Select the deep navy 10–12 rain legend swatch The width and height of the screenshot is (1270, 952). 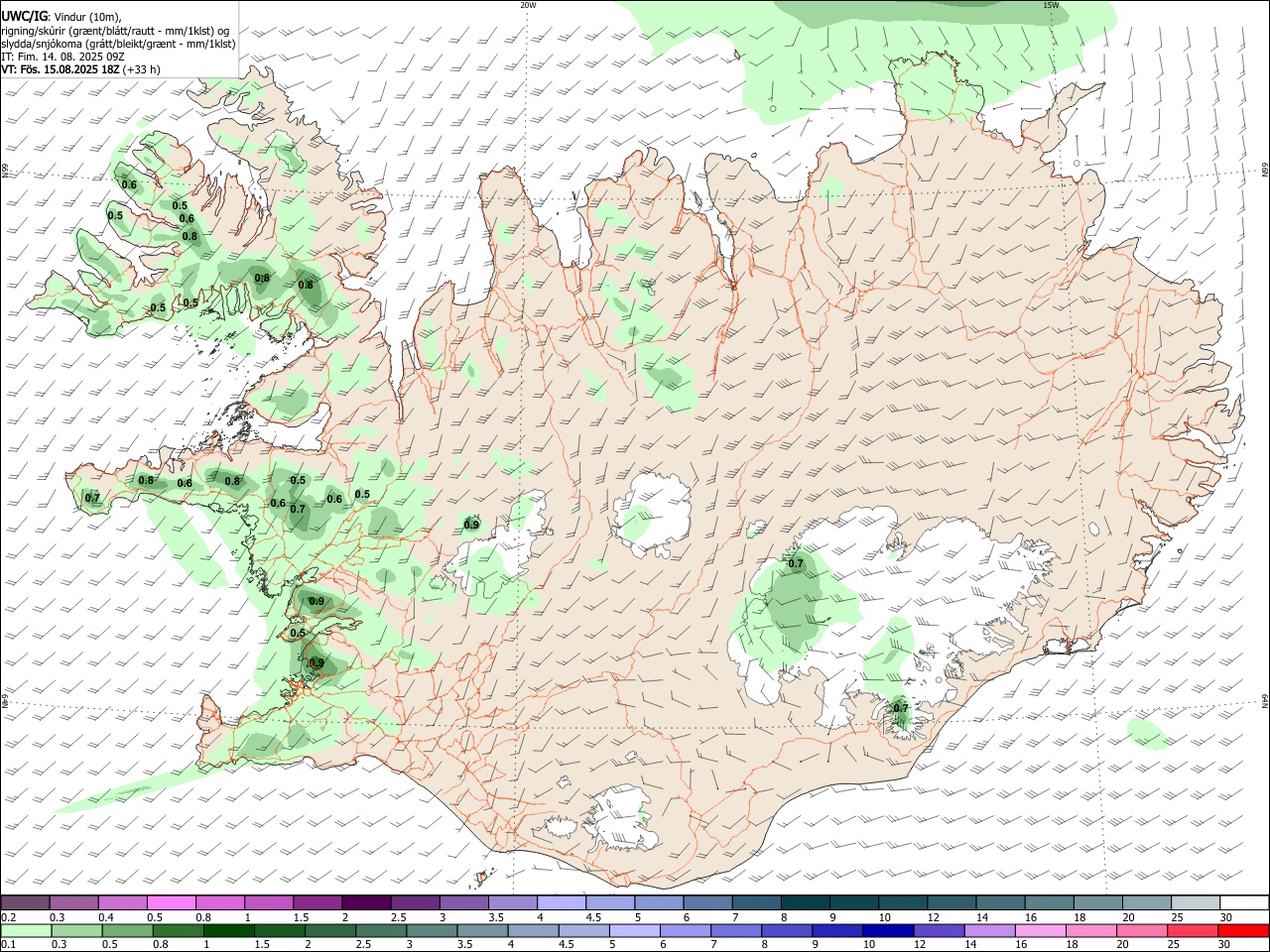[x=888, y=930]
